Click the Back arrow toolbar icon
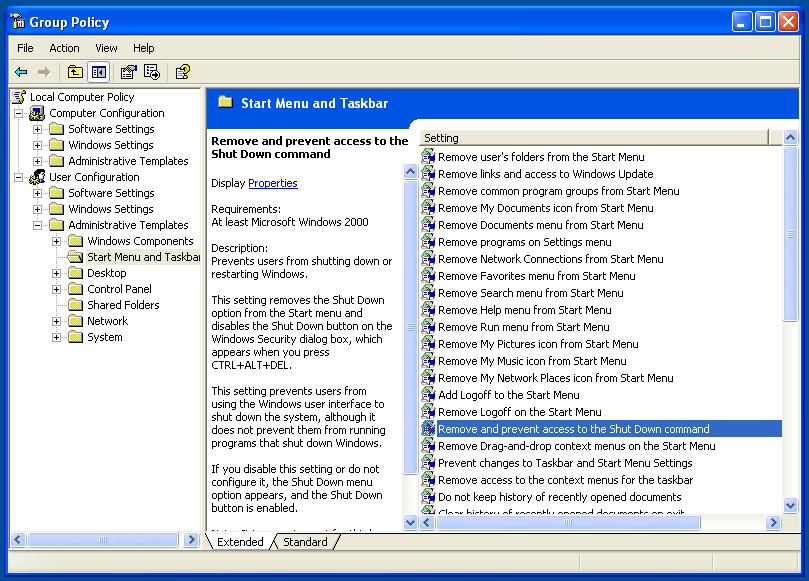 point(21,72)
